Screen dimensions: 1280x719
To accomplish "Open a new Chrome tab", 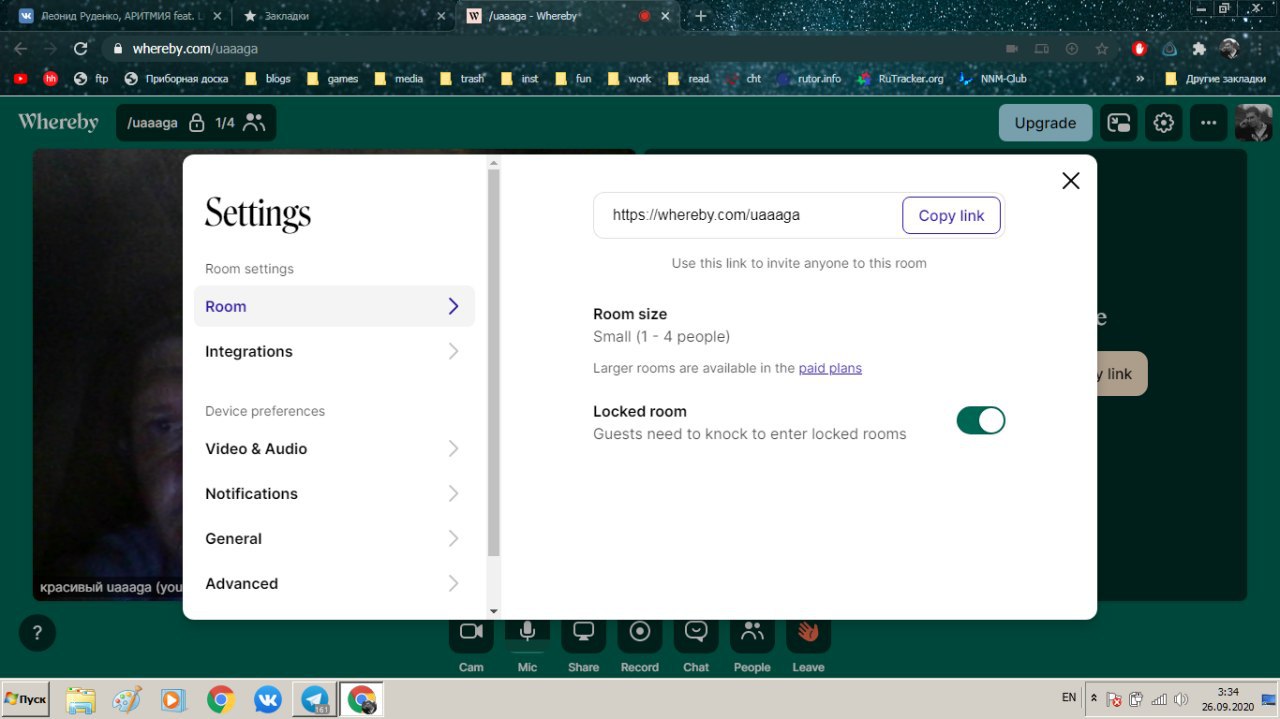I will (701, 16).
